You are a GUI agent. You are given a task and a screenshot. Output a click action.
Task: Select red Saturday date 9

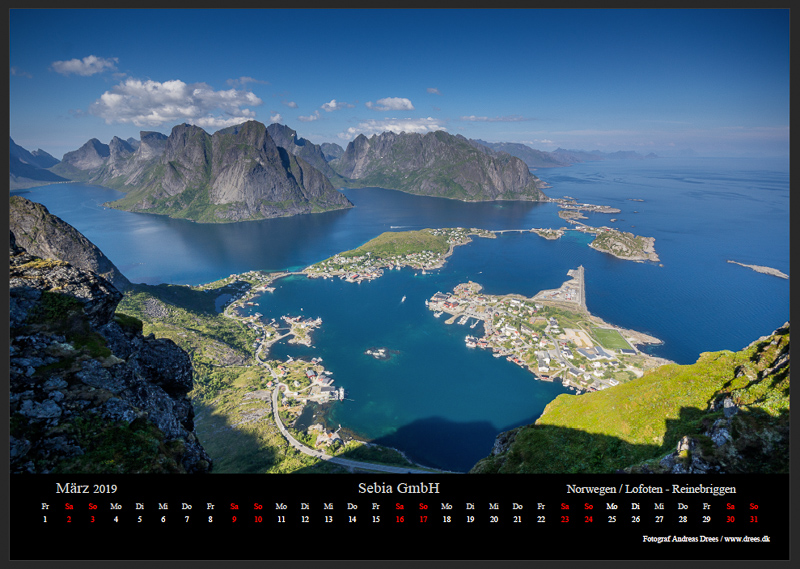(x=234, y=519)
